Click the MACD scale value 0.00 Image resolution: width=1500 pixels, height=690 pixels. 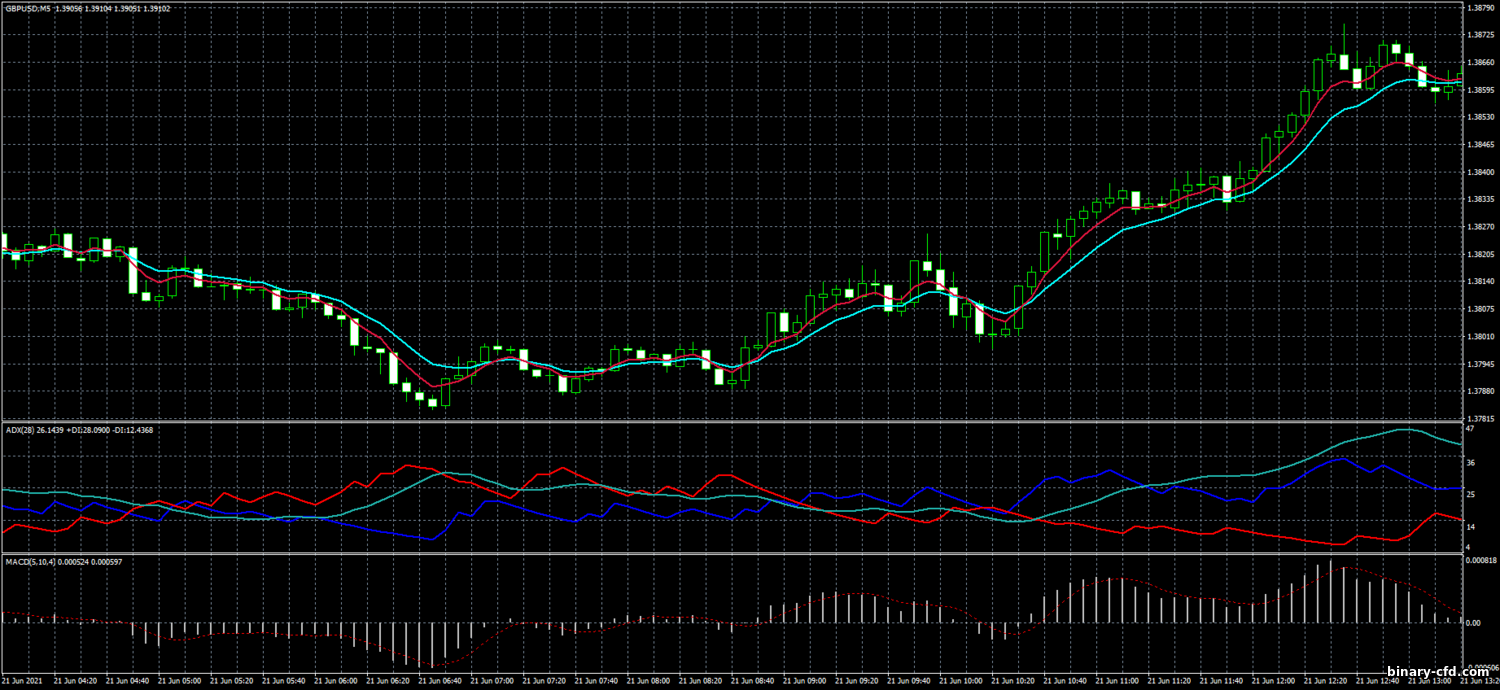click(x=1472, y=622)
